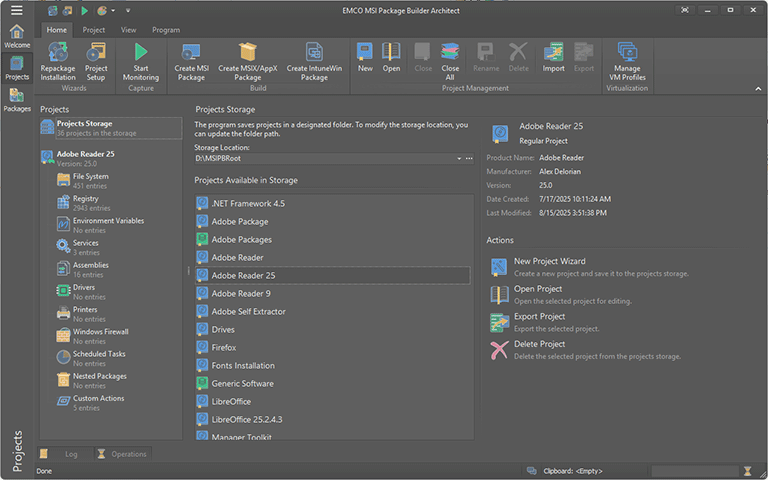Screen dimensions: 768x480
Task: Click the browse ellipsis beside Storage Location
Action: pyautogui.click(x=469, y=159)
